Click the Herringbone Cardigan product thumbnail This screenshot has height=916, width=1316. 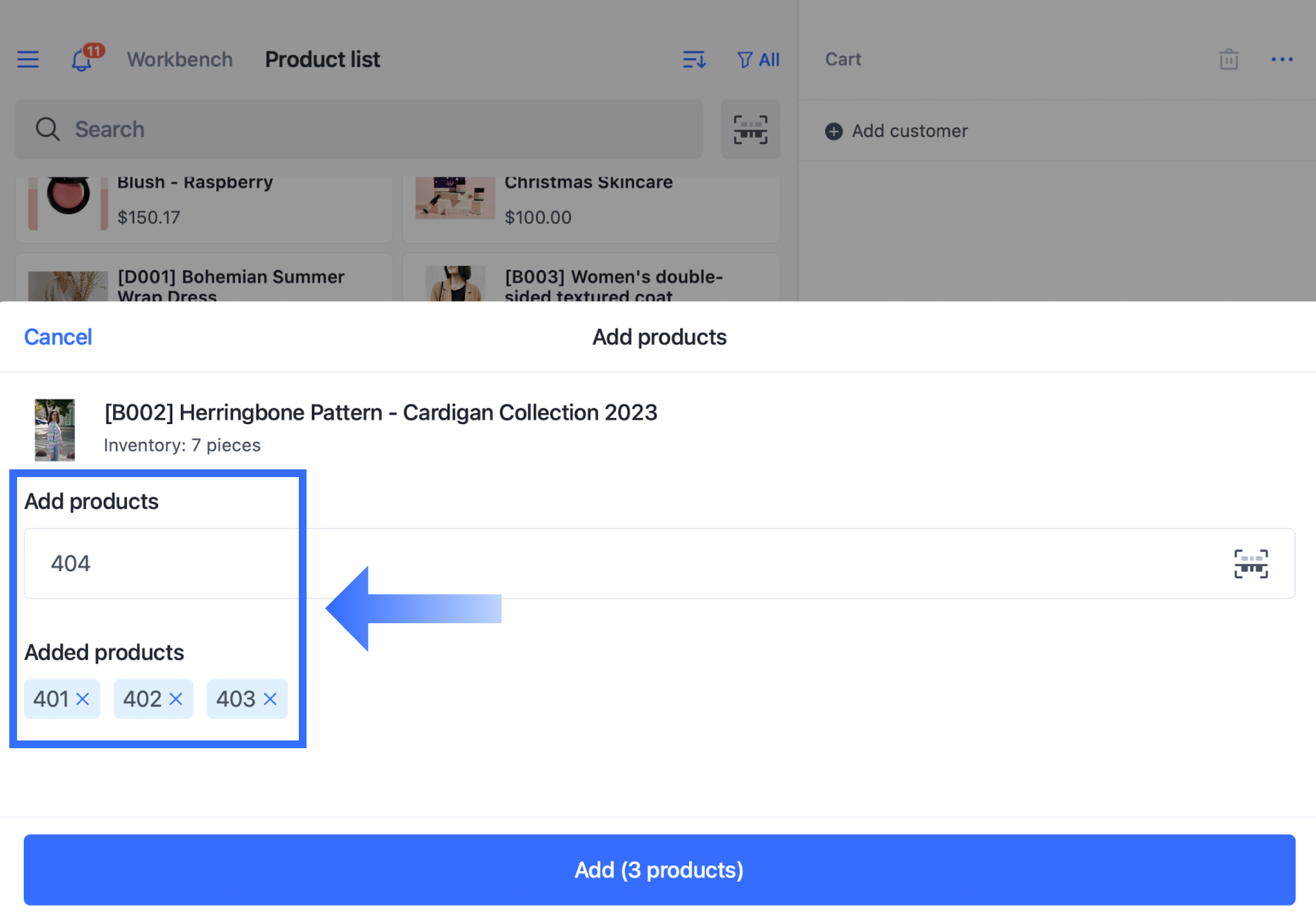(x=55, y=430)
